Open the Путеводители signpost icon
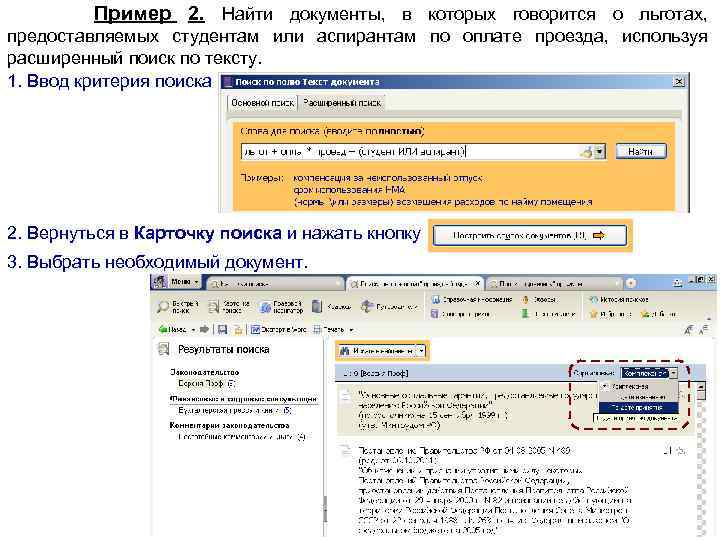 (x=367, y=306)
